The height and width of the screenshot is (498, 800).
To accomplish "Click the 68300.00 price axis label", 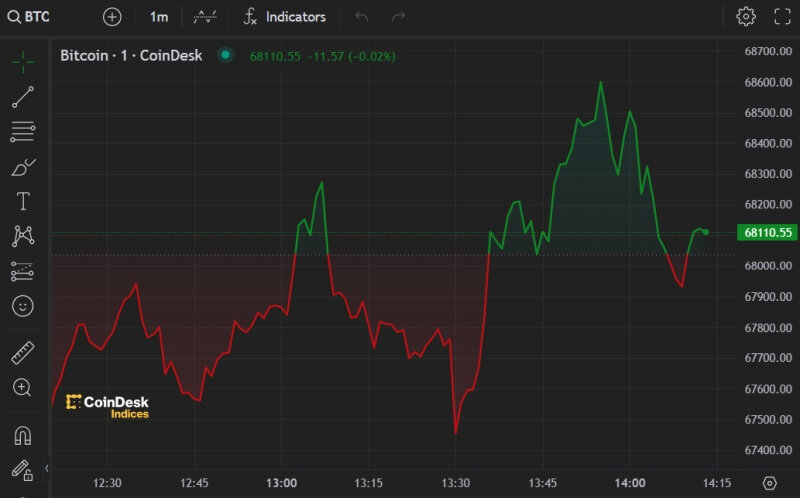I will click(768, 174).
